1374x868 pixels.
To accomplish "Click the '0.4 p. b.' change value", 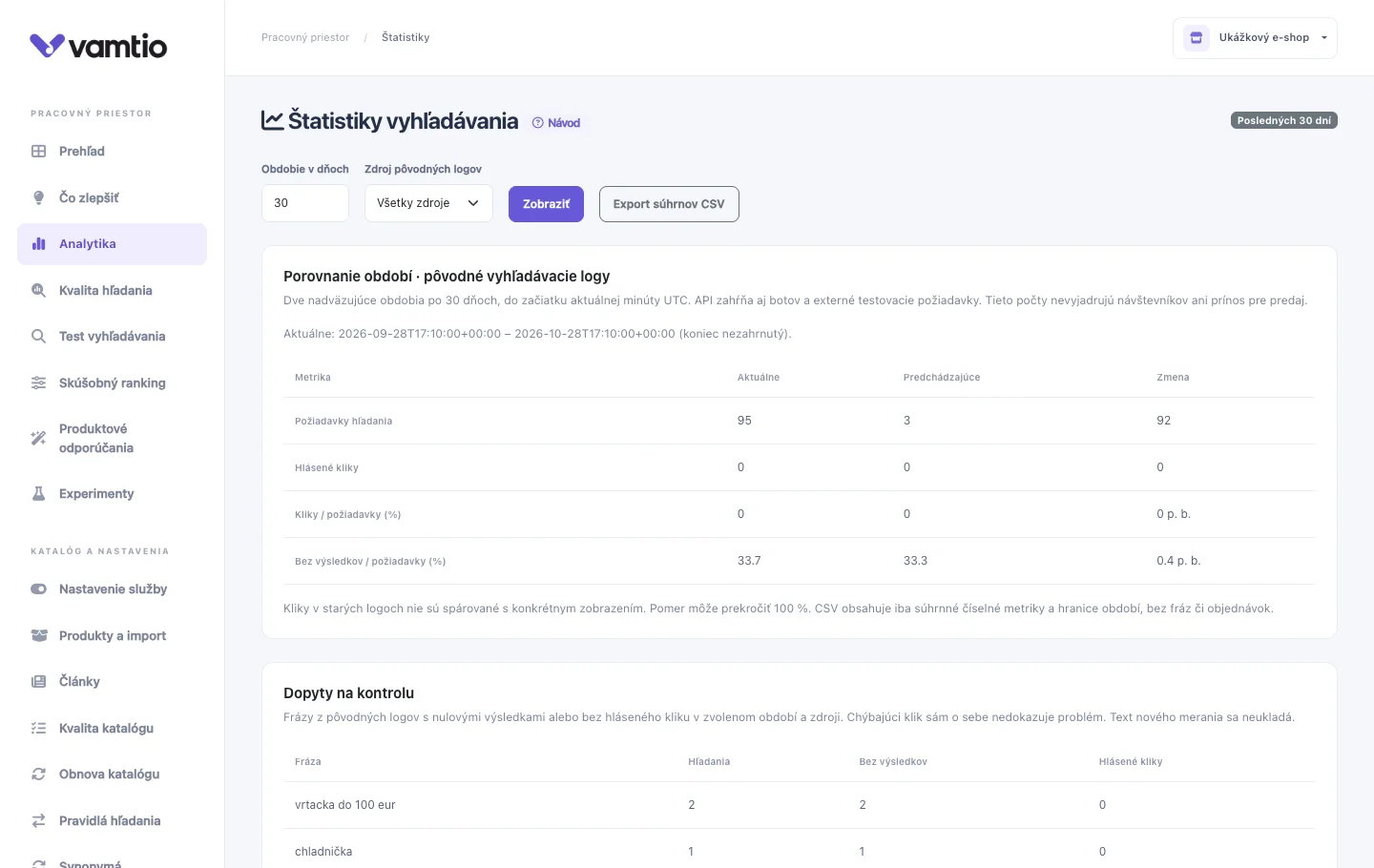I will click(1178, 561).
